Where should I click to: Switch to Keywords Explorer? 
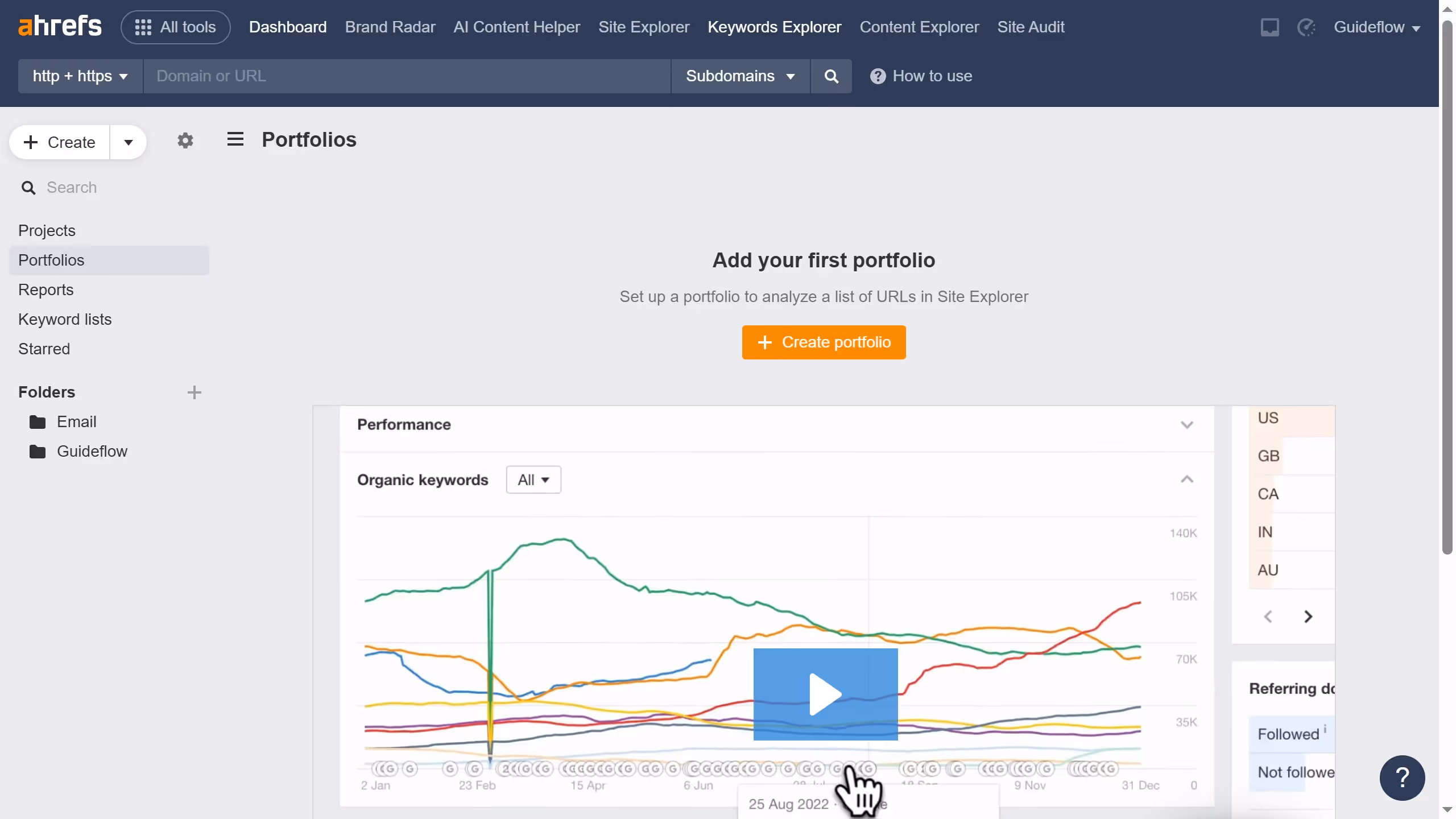[774, 27]
